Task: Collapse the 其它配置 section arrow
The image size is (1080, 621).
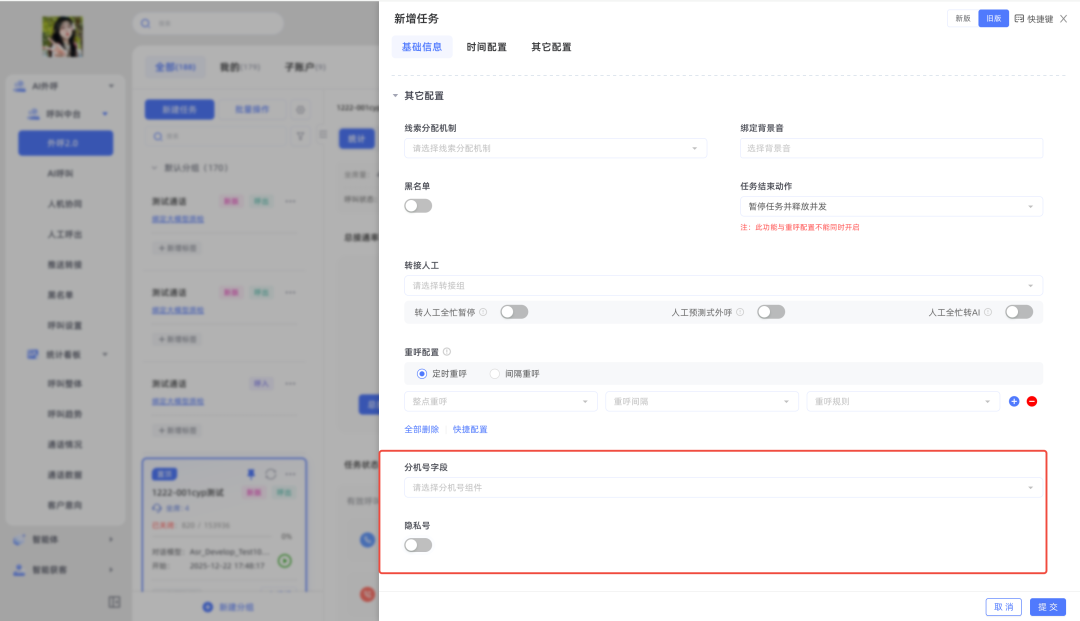Action: tap(396, 96)
